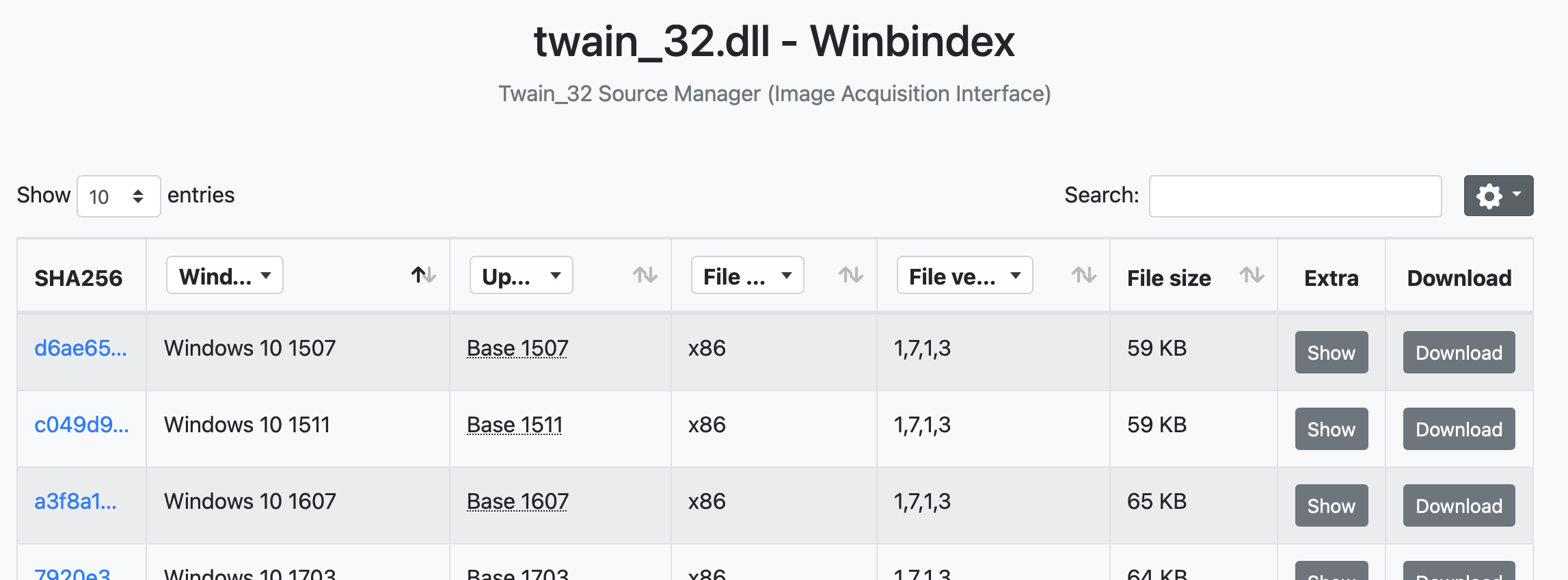Screen dimensions: 1568x580
Task: Show extra info for Windows 10 1607
Action: coord(1331,505)
